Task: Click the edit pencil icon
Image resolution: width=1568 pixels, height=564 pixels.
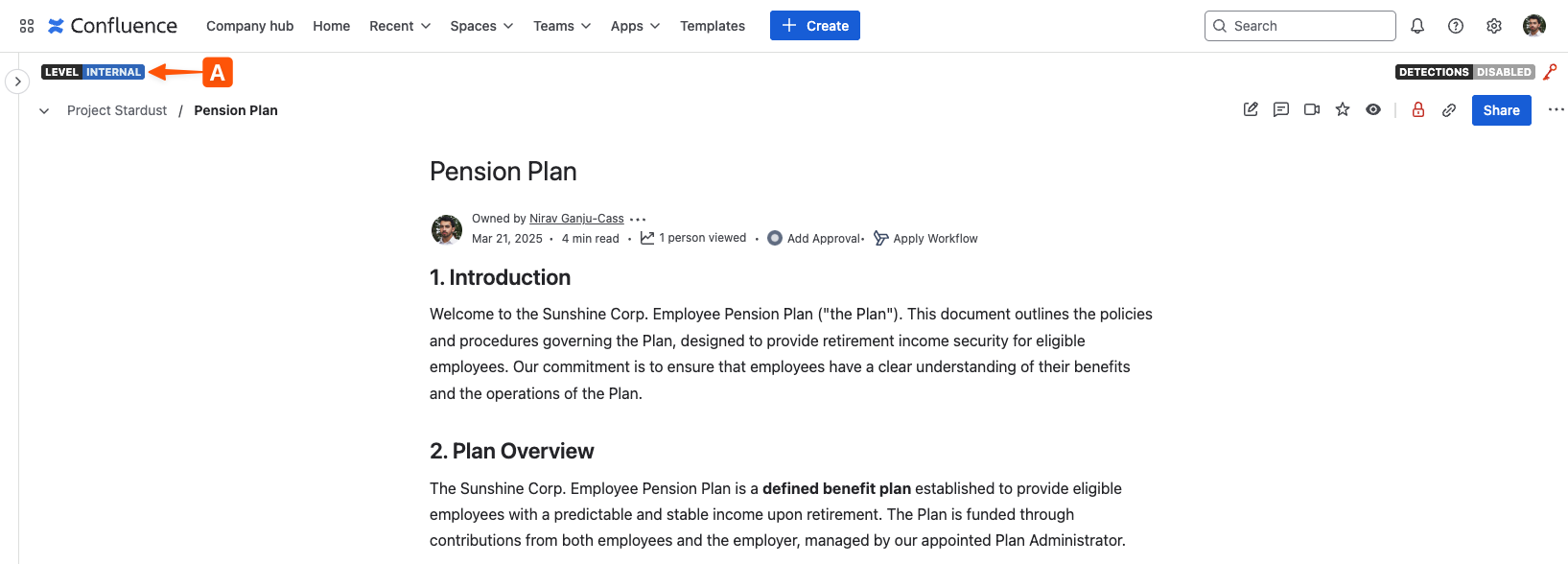Action: point(1251,109)
